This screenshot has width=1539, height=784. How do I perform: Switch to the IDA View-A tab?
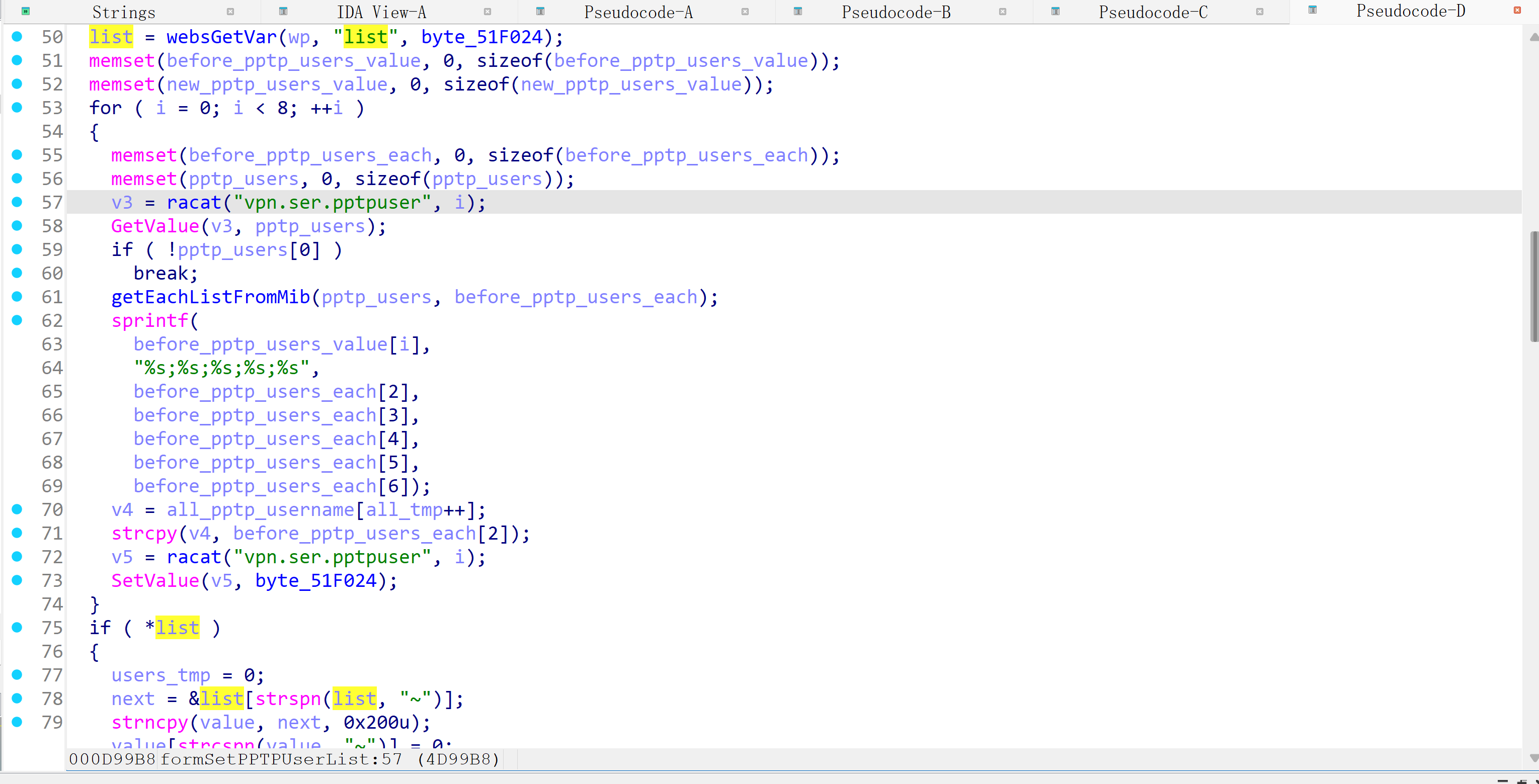pyautogui.click(x=381, y=12)
